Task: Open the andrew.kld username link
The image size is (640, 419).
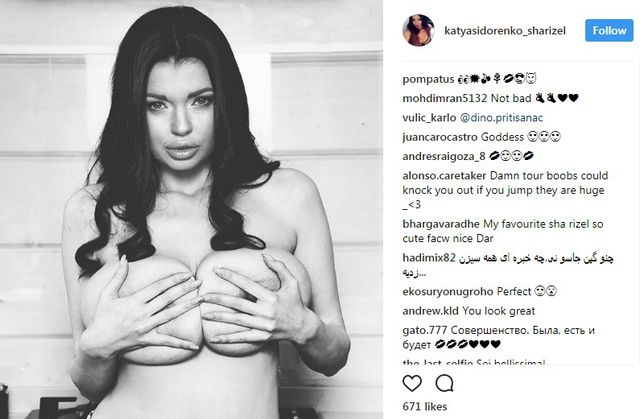Action: click(x=431, y=311)
